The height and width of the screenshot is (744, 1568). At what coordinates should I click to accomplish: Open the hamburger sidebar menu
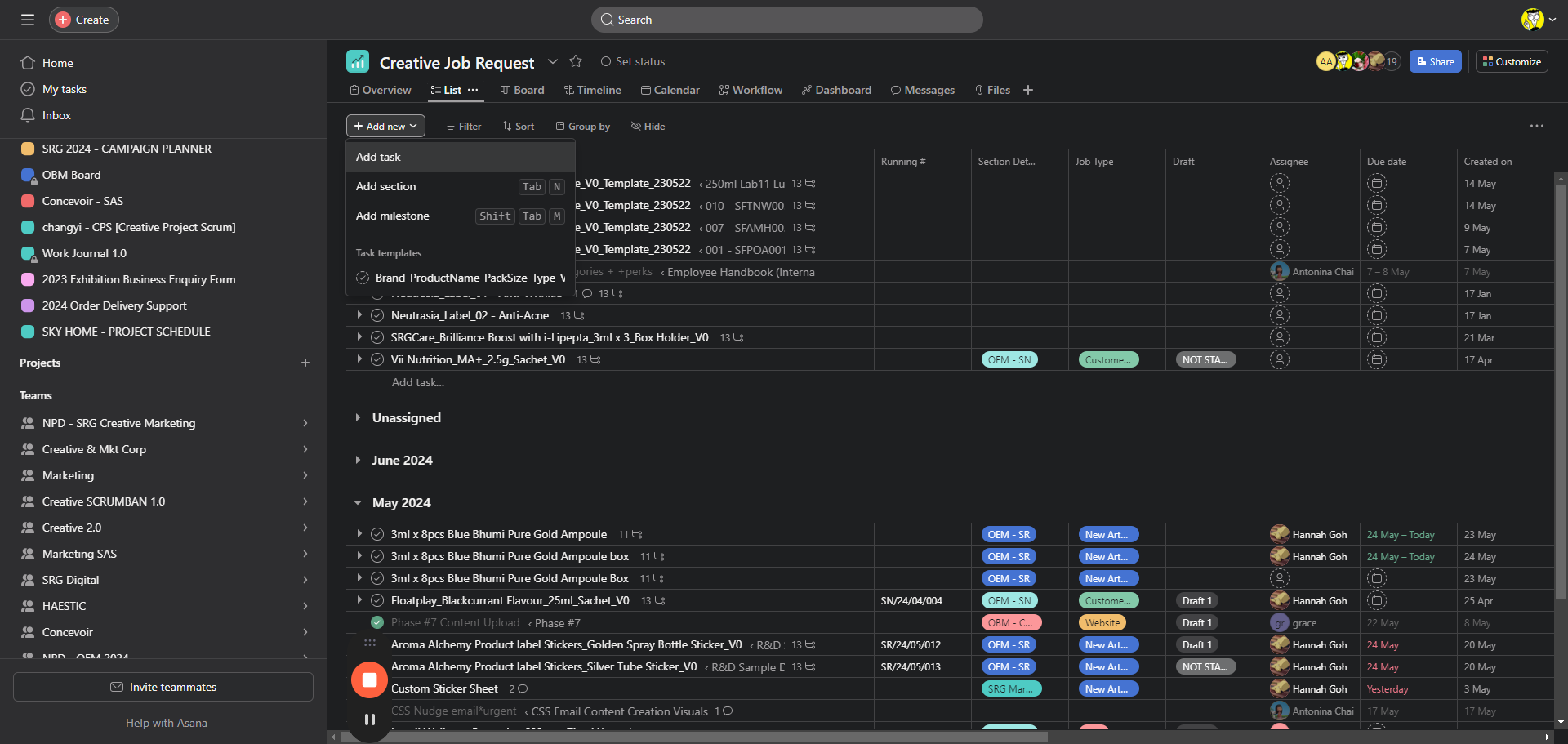[x=28, y=20]
